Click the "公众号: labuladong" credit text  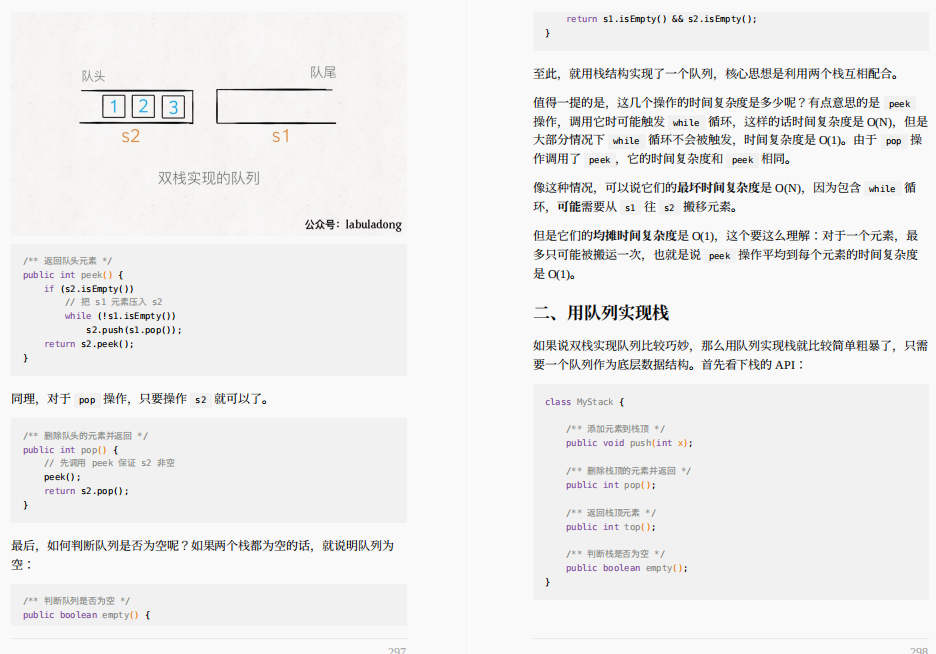point(353,224)
